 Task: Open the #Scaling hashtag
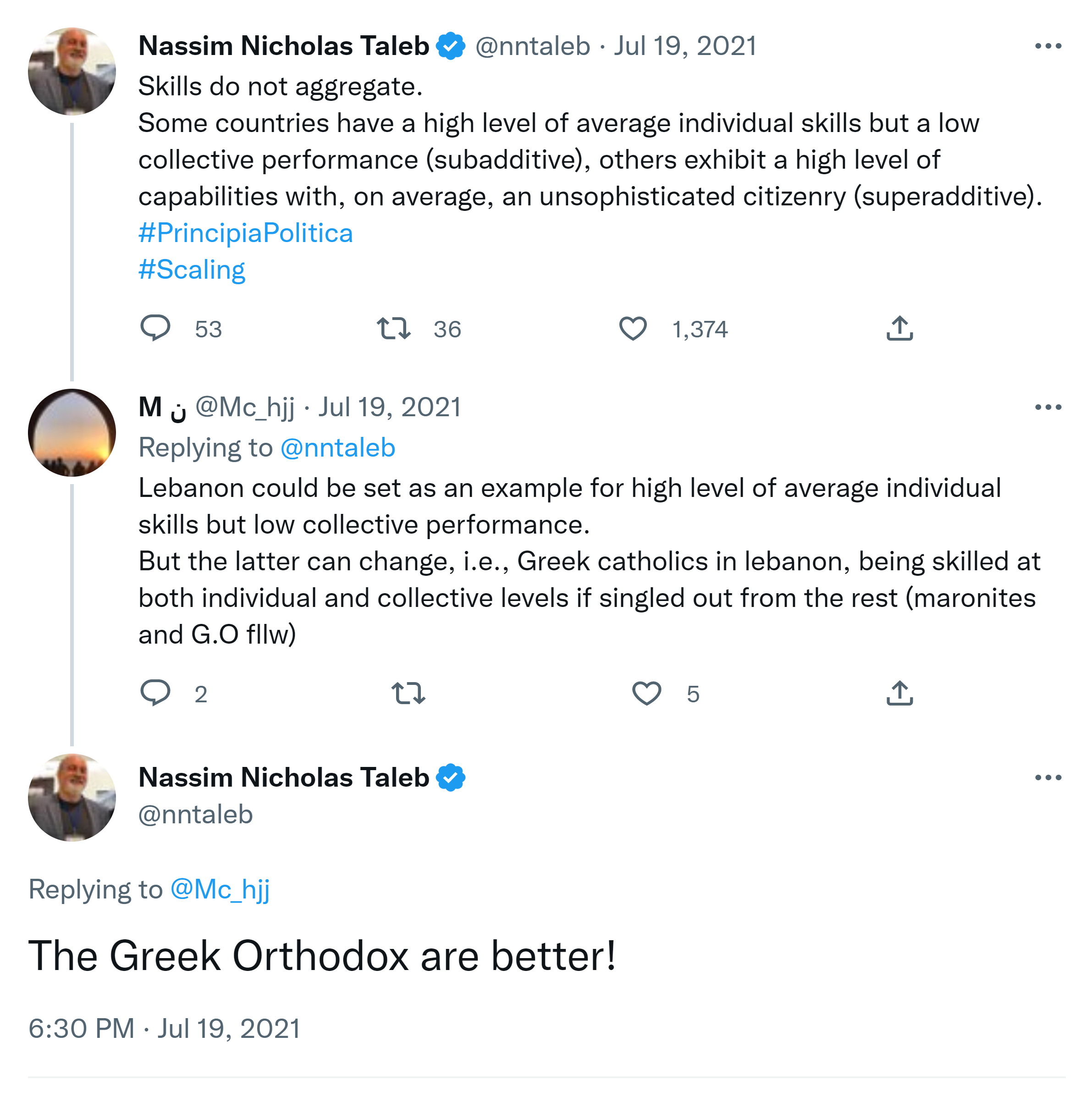[x=192, y=270]
